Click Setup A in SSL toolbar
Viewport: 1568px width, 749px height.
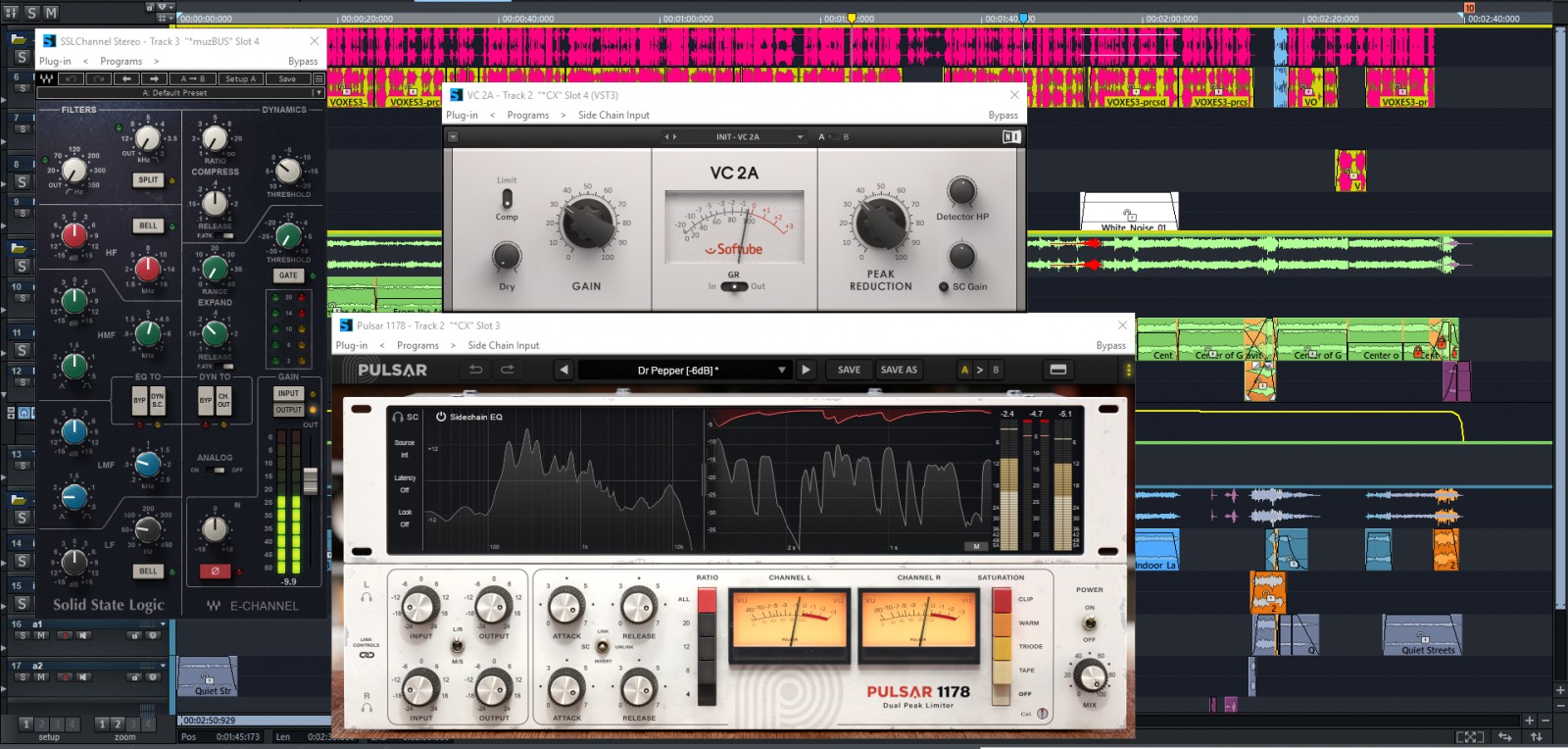tap(240, 78)
